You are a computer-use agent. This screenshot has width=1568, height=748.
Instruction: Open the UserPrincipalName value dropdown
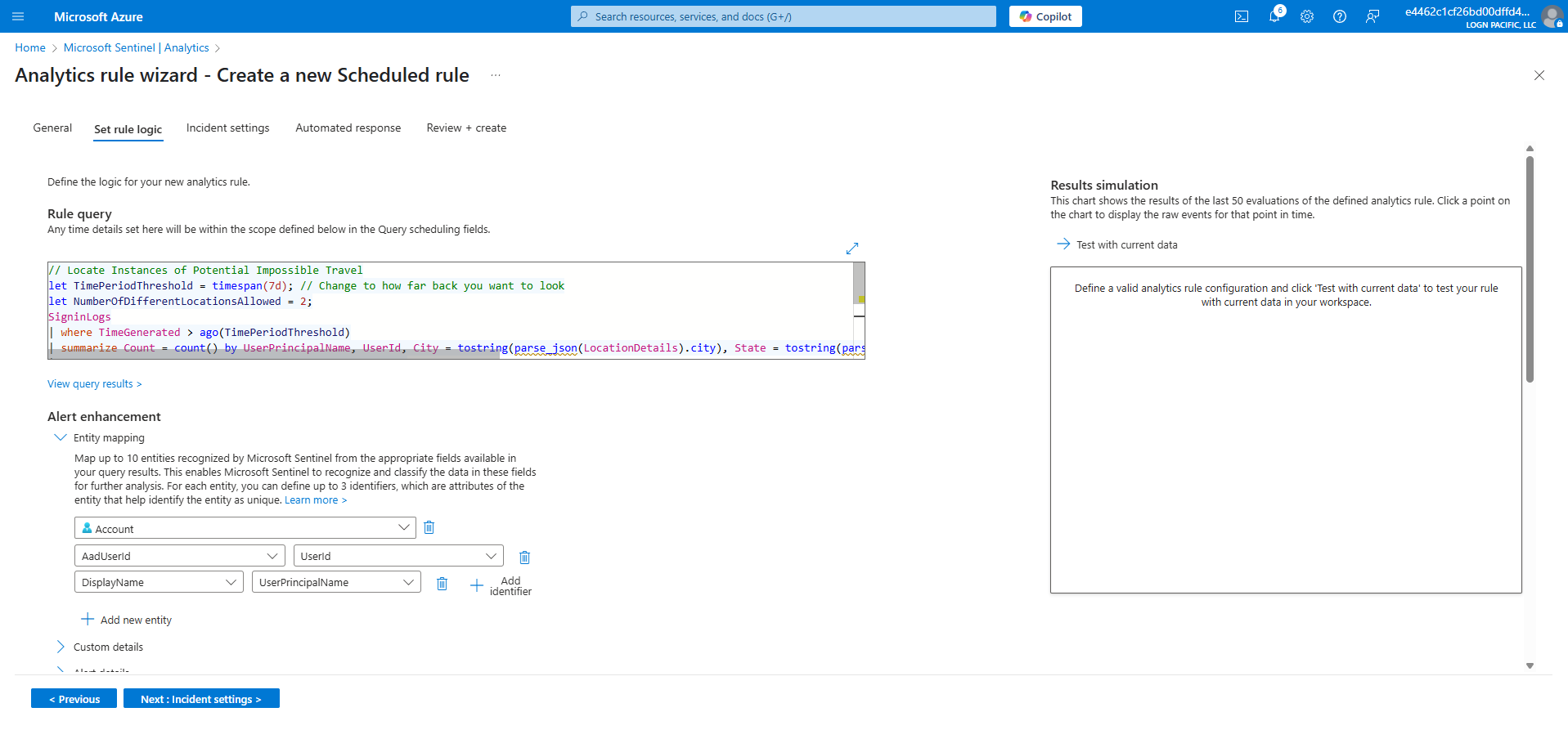click(335, 582)
